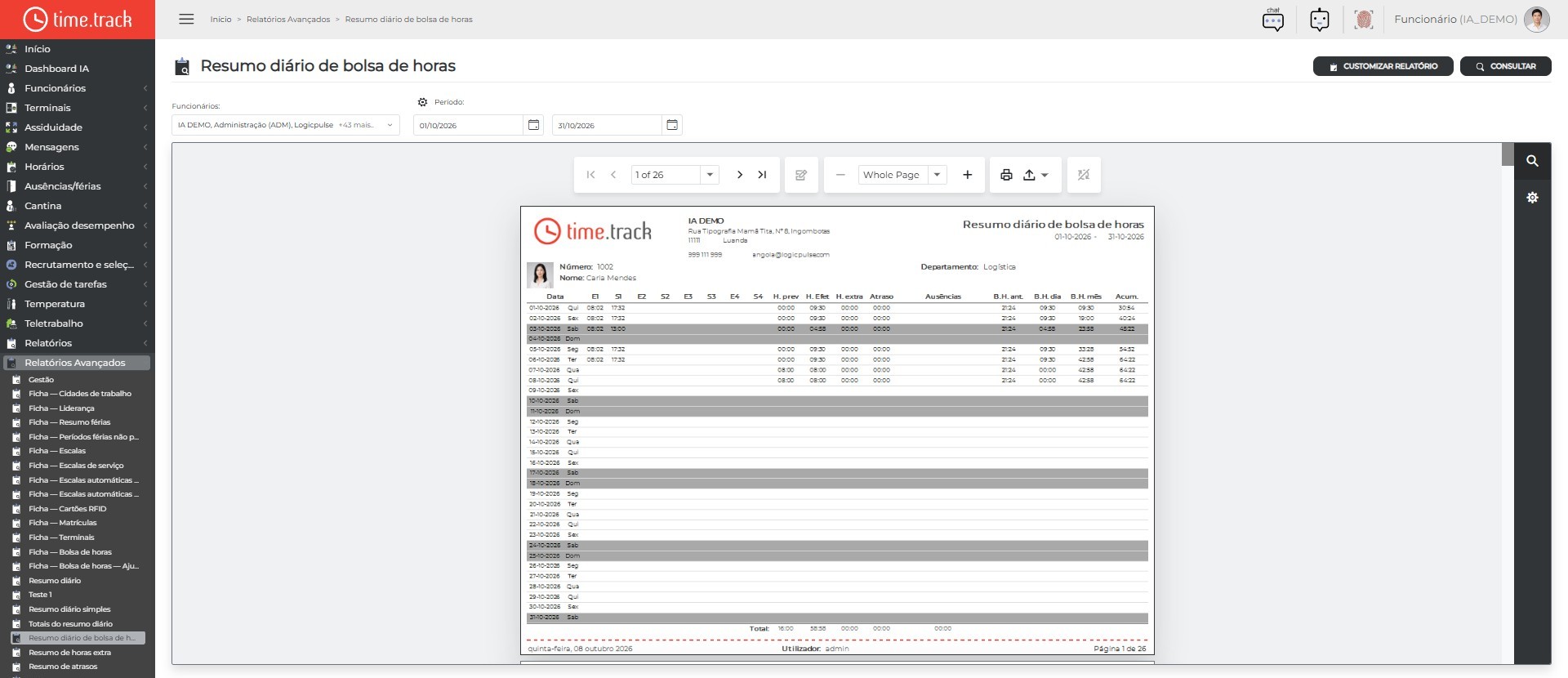Go to first page of report
Screen dimensions: 1568x678
590,175
